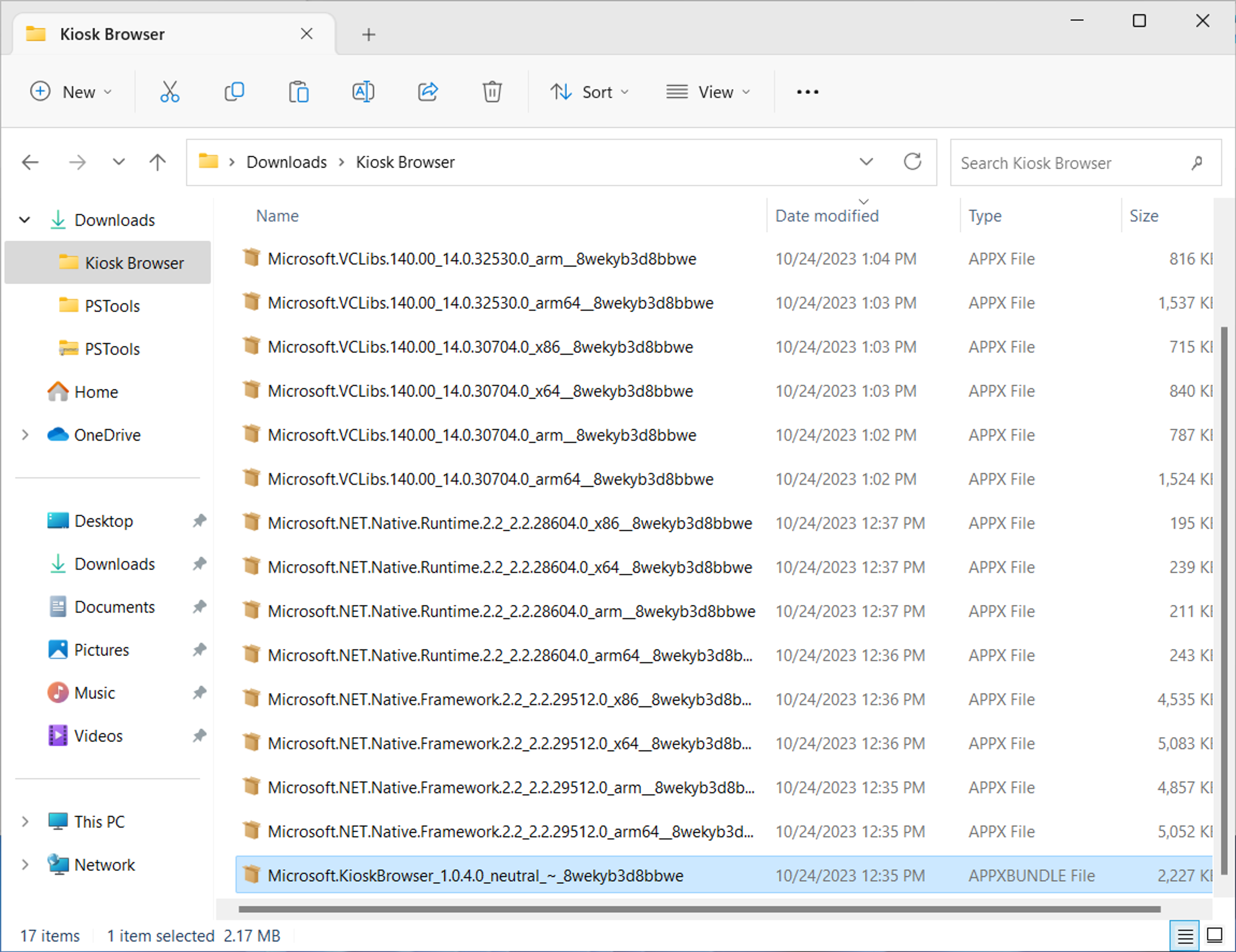Go forward with the right arrow
The width and height of the screenshot is (1236, 952).
(x=78, y=163)
